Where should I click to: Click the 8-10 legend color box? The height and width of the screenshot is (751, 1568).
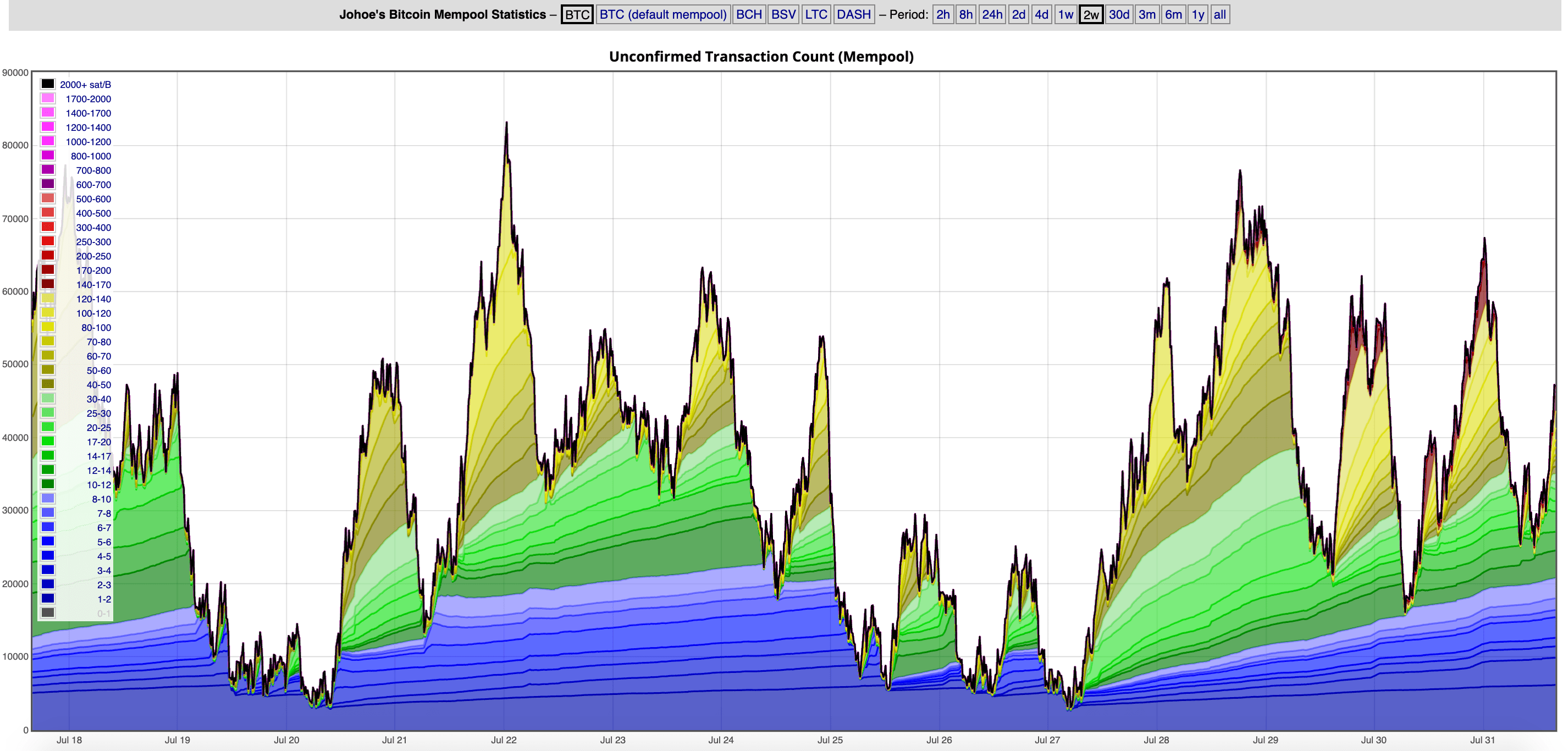(47, 499)
